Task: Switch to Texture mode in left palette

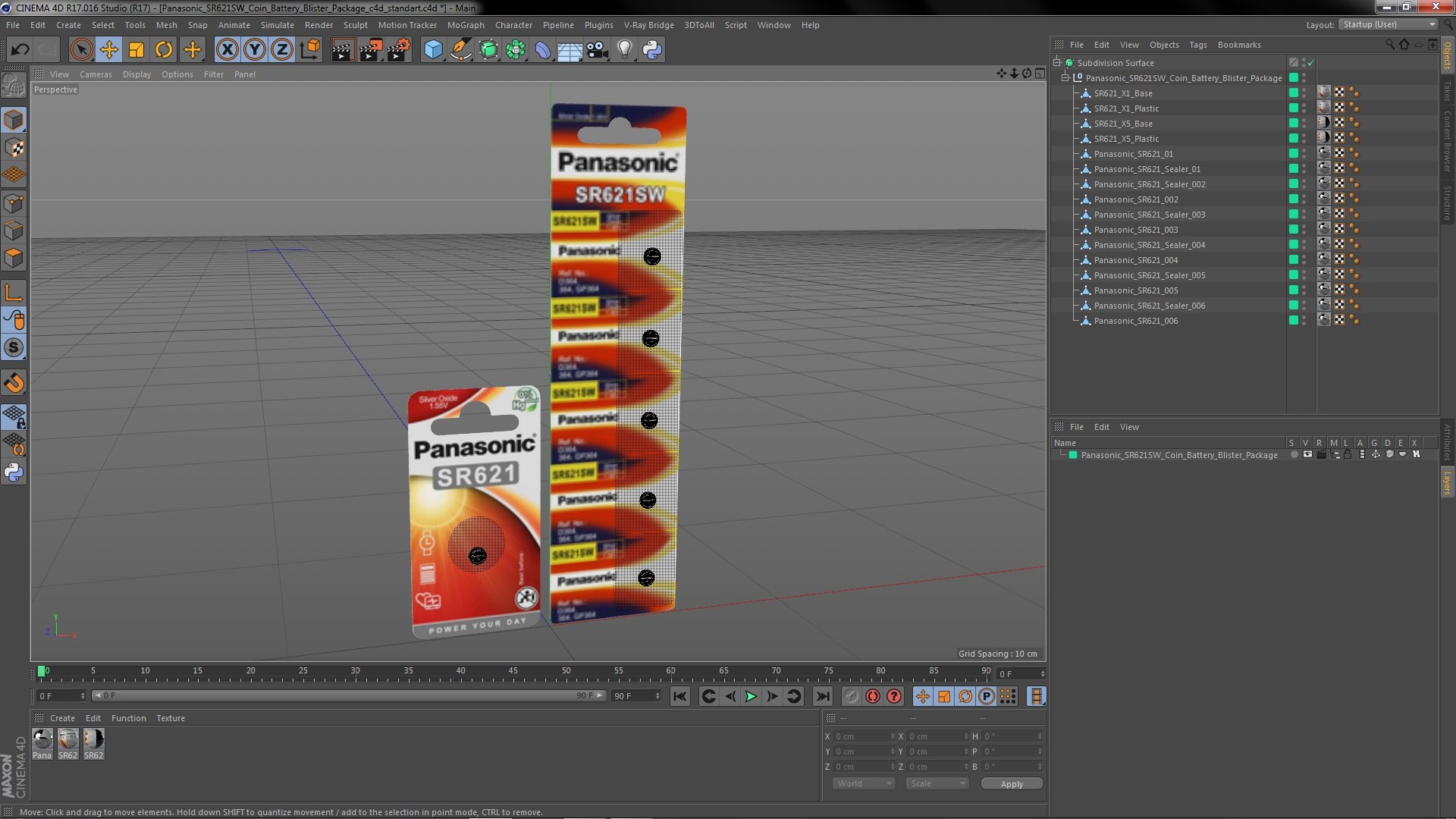Action: [14, 148]
